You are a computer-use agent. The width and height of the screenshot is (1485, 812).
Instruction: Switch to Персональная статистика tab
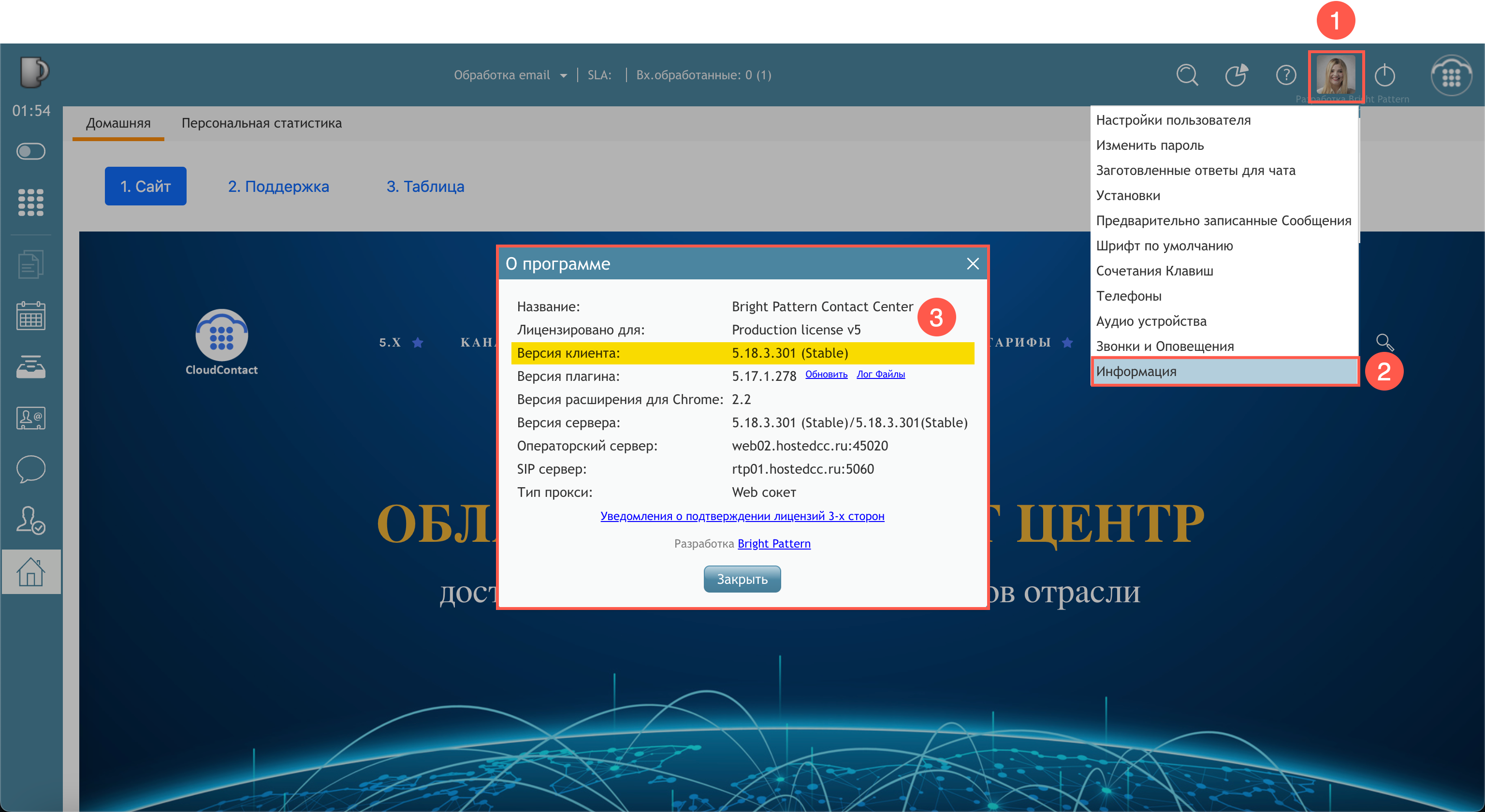click(x=262, y=123)
